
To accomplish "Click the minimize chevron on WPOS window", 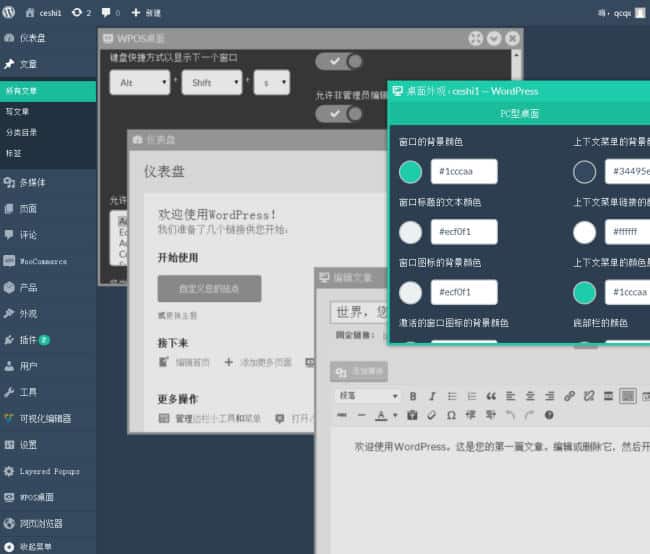I will [x=494, y=39].
